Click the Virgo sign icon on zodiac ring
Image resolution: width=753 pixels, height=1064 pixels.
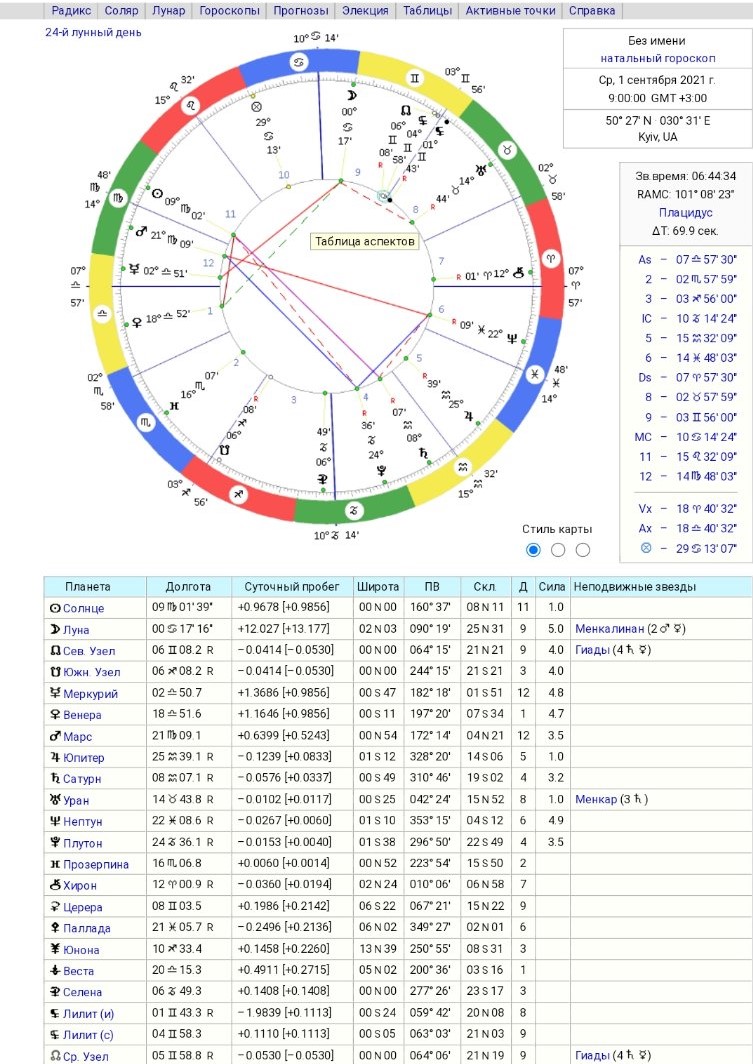[118, 198]
